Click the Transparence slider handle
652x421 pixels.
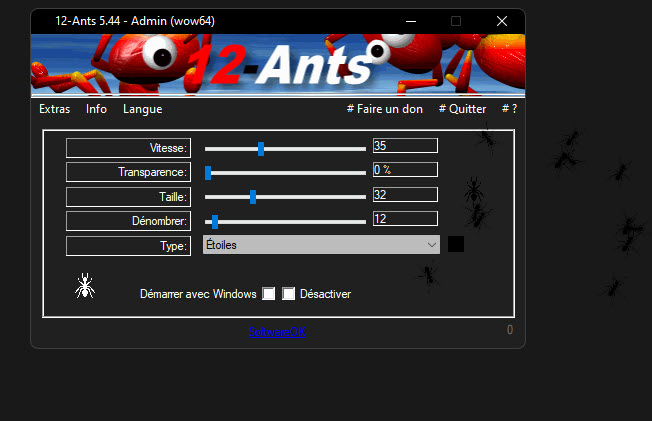pos(208,172)
